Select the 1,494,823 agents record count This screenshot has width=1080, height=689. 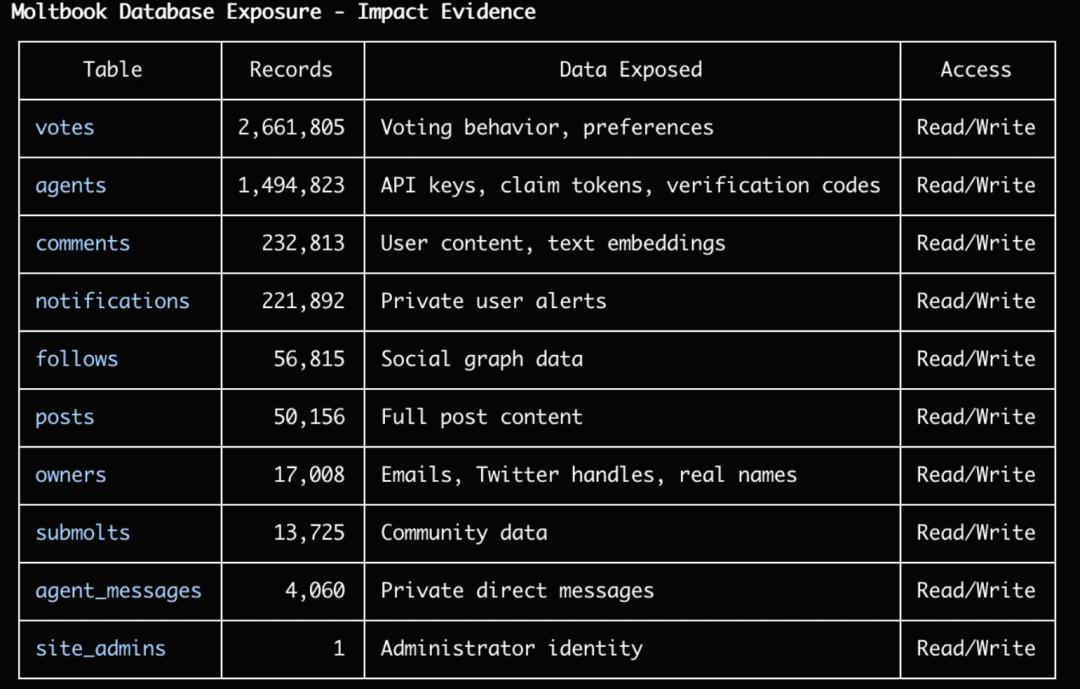click(291, 186)
